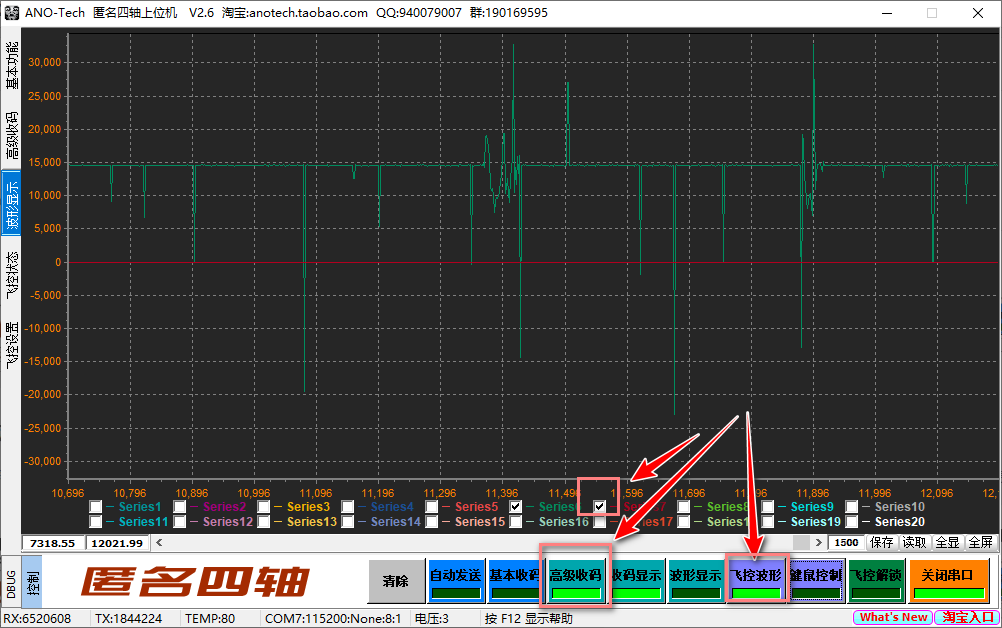Viewport: 1002px width, 628px height.
Task: Minimize the ANO-Tech window
Action: 887,13
